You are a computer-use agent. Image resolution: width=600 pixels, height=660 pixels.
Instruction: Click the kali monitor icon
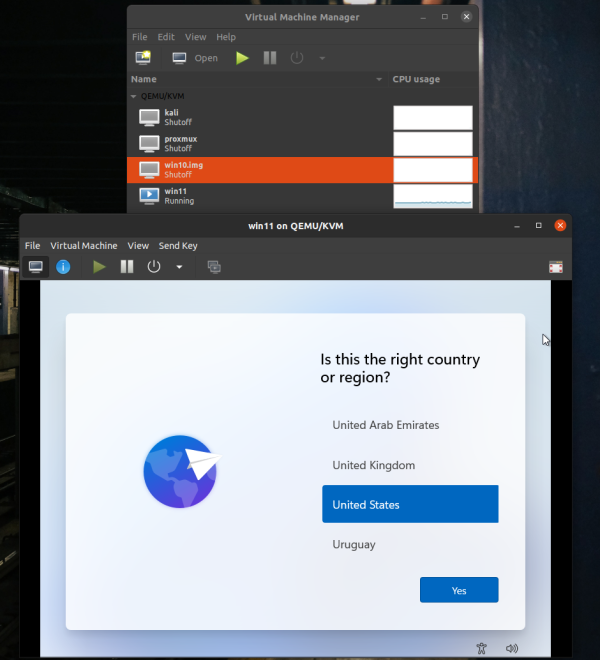149,117
